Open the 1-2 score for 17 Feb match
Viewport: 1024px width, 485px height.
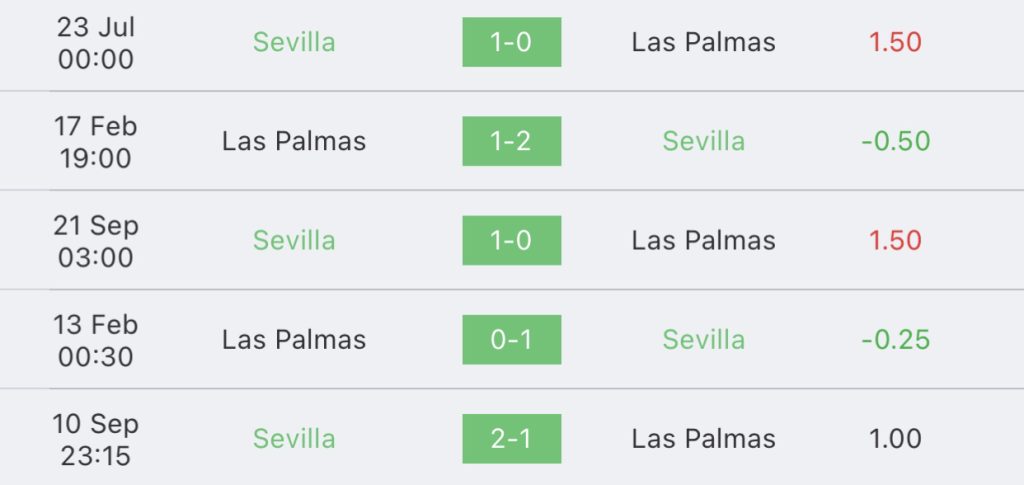coord(511,141)
